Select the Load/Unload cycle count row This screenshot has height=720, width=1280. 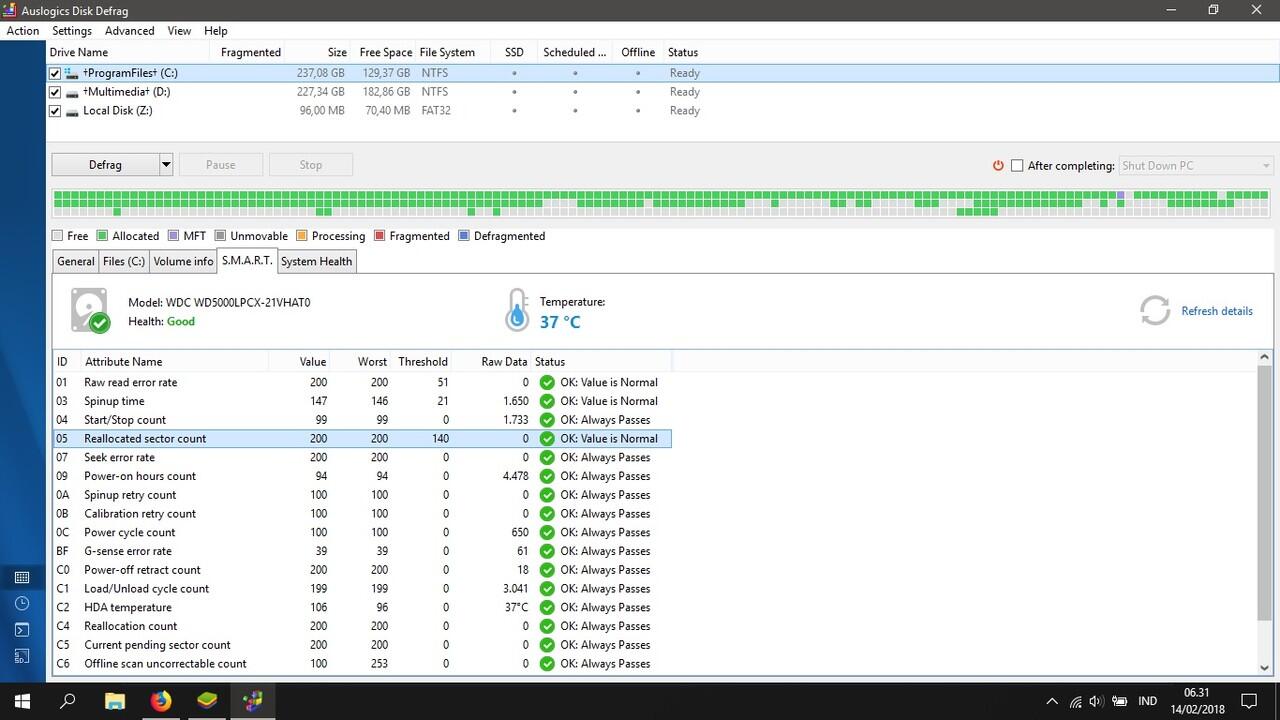(362, 589)
